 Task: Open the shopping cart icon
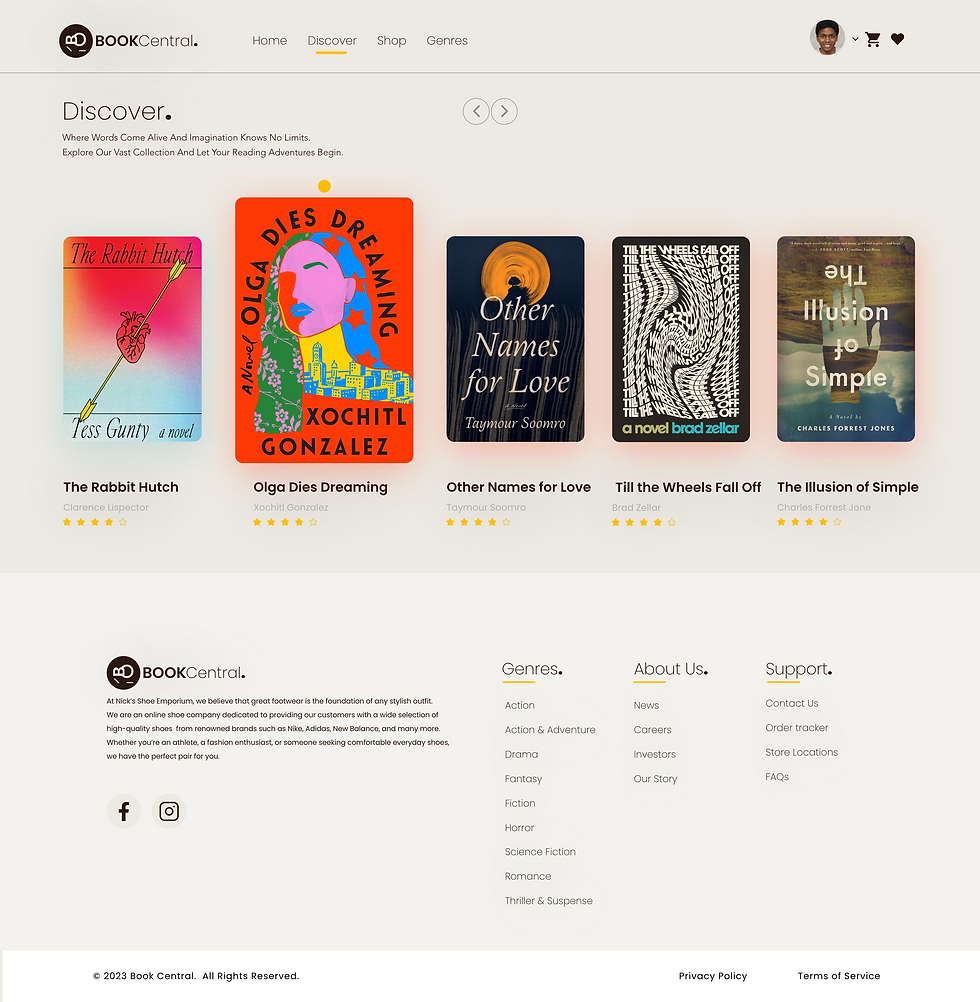[873, 40]
